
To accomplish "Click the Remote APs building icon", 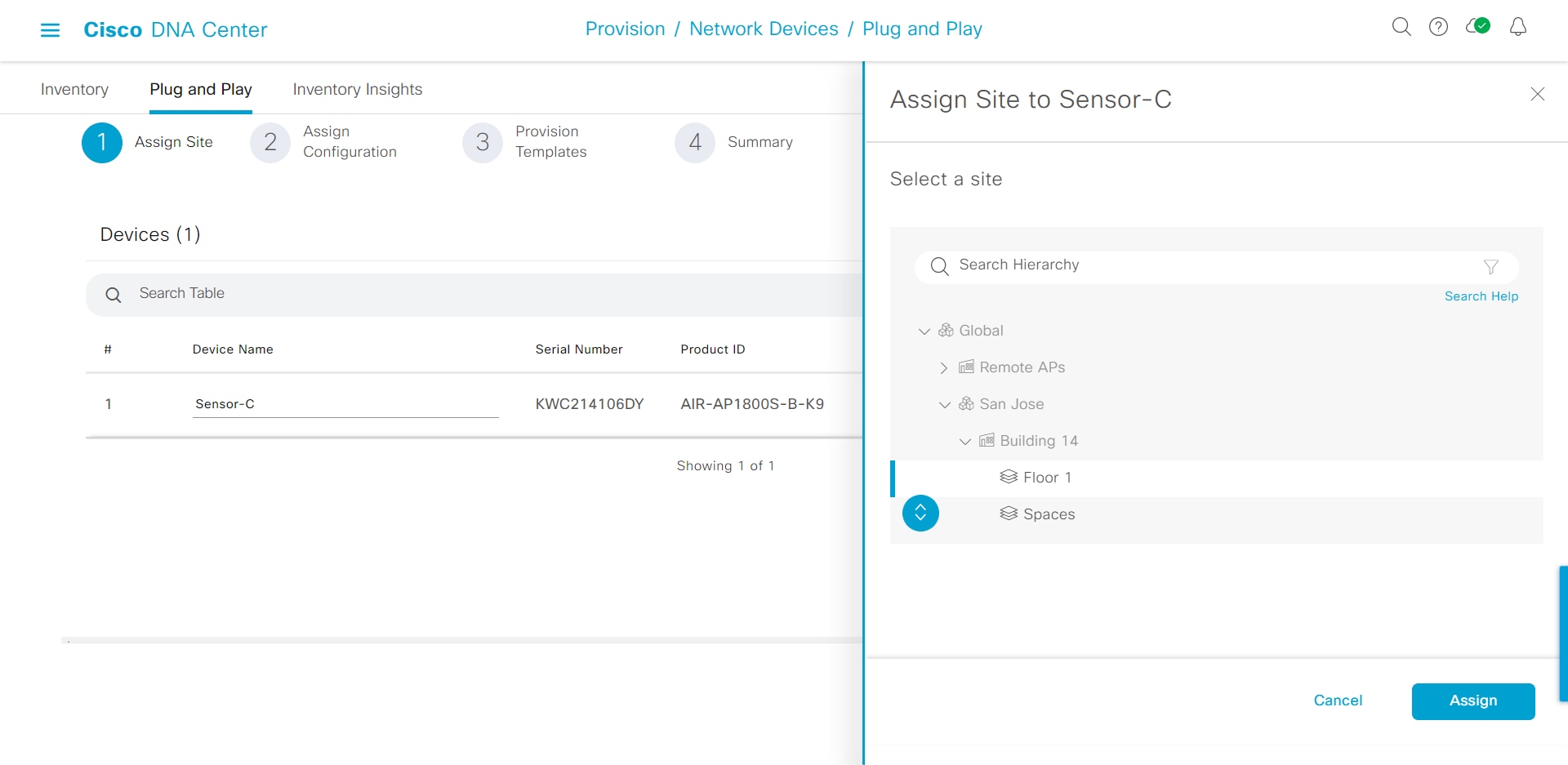I will click(x=966, y=367).
